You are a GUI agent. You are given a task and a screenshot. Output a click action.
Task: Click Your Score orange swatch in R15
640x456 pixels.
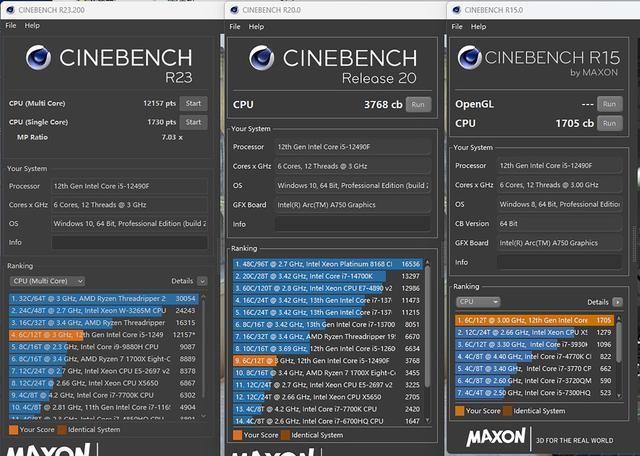coord(460,411)
